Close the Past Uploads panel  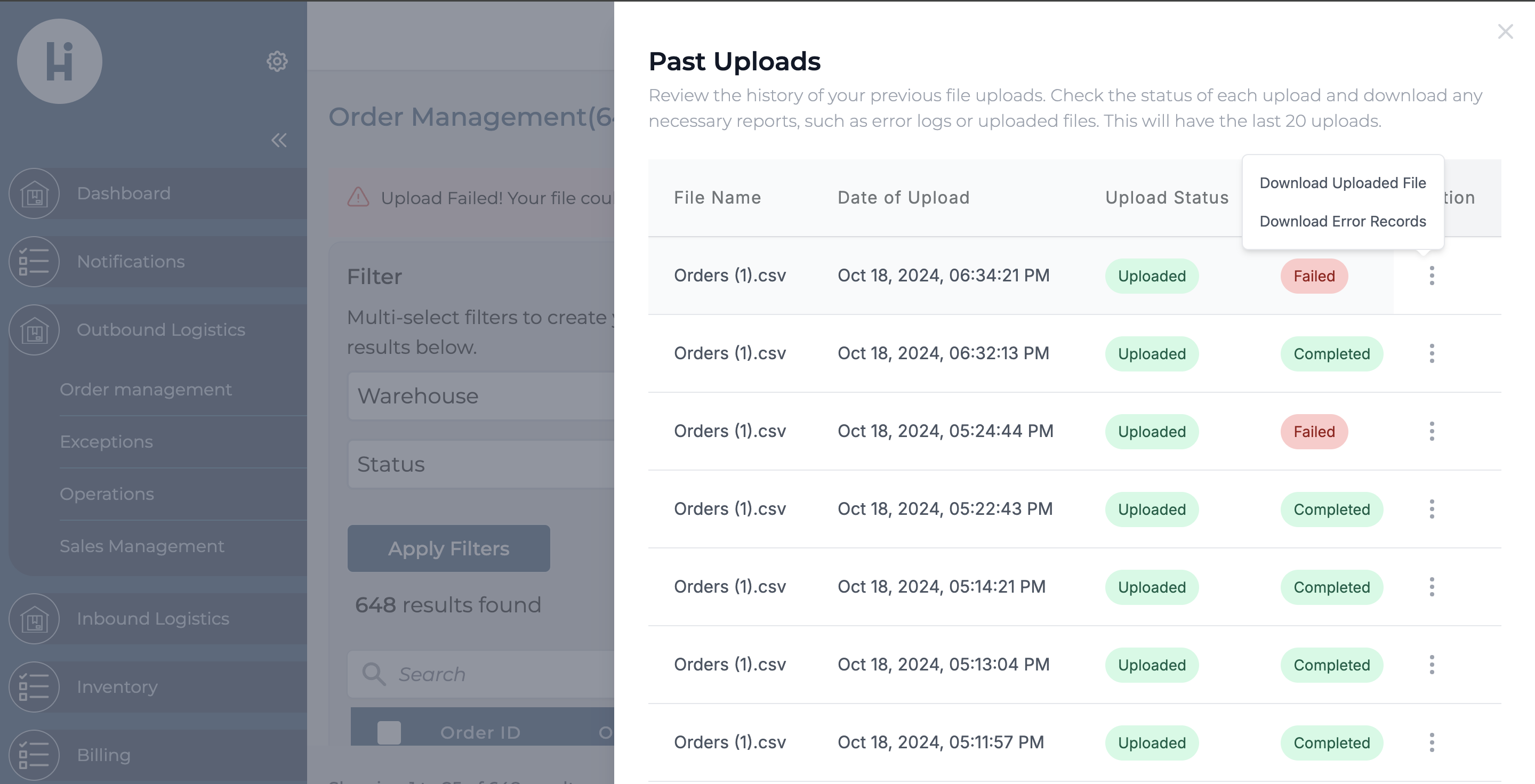coord(1505,31)
